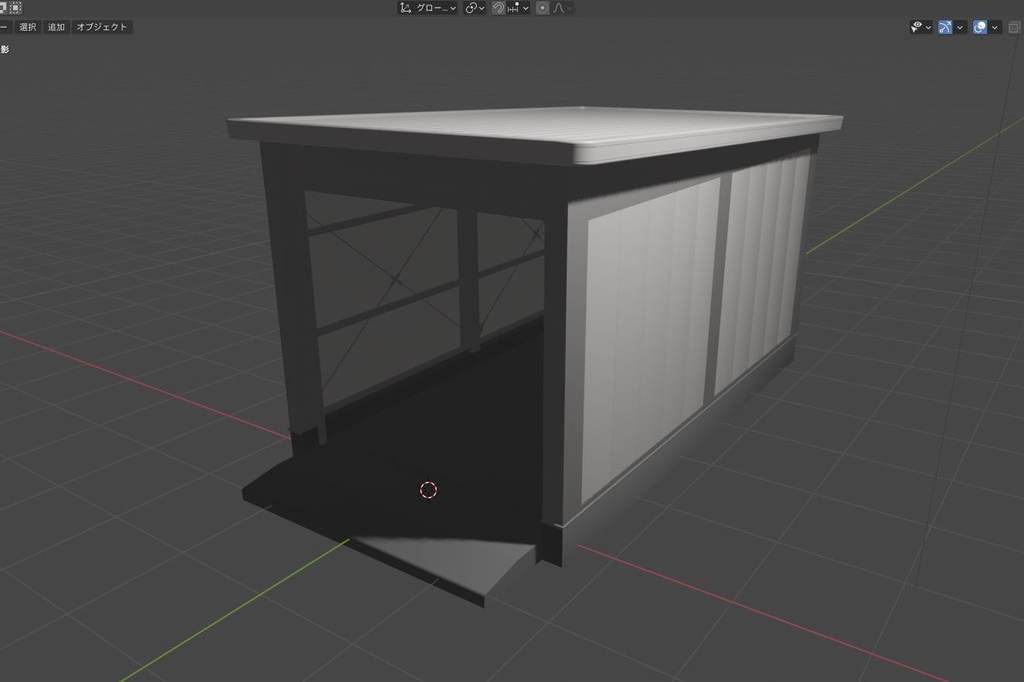Open the proportional falloff curve menu
This screenshot has height=682, width=1024.
(x=562, y=8)
